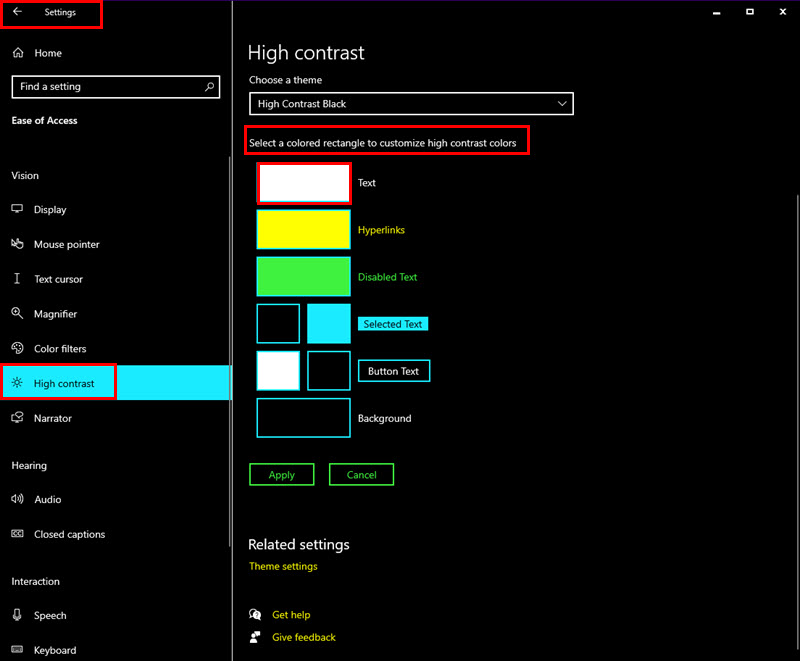Choose the green Disabled Text swatch
This screenshot has width=800, height=661.
click(304, 276)
